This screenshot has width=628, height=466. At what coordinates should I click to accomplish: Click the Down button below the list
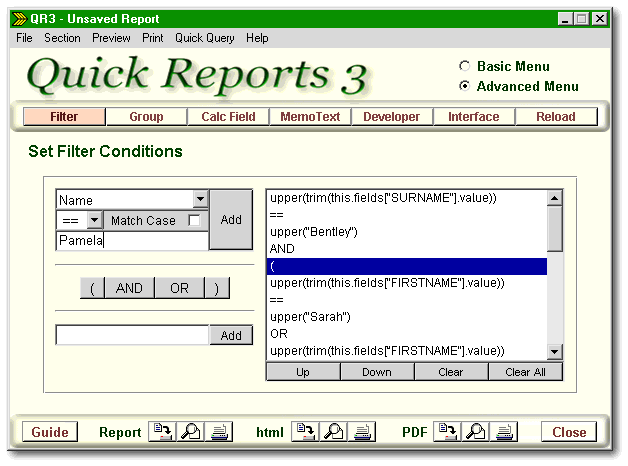pos(377,372)
